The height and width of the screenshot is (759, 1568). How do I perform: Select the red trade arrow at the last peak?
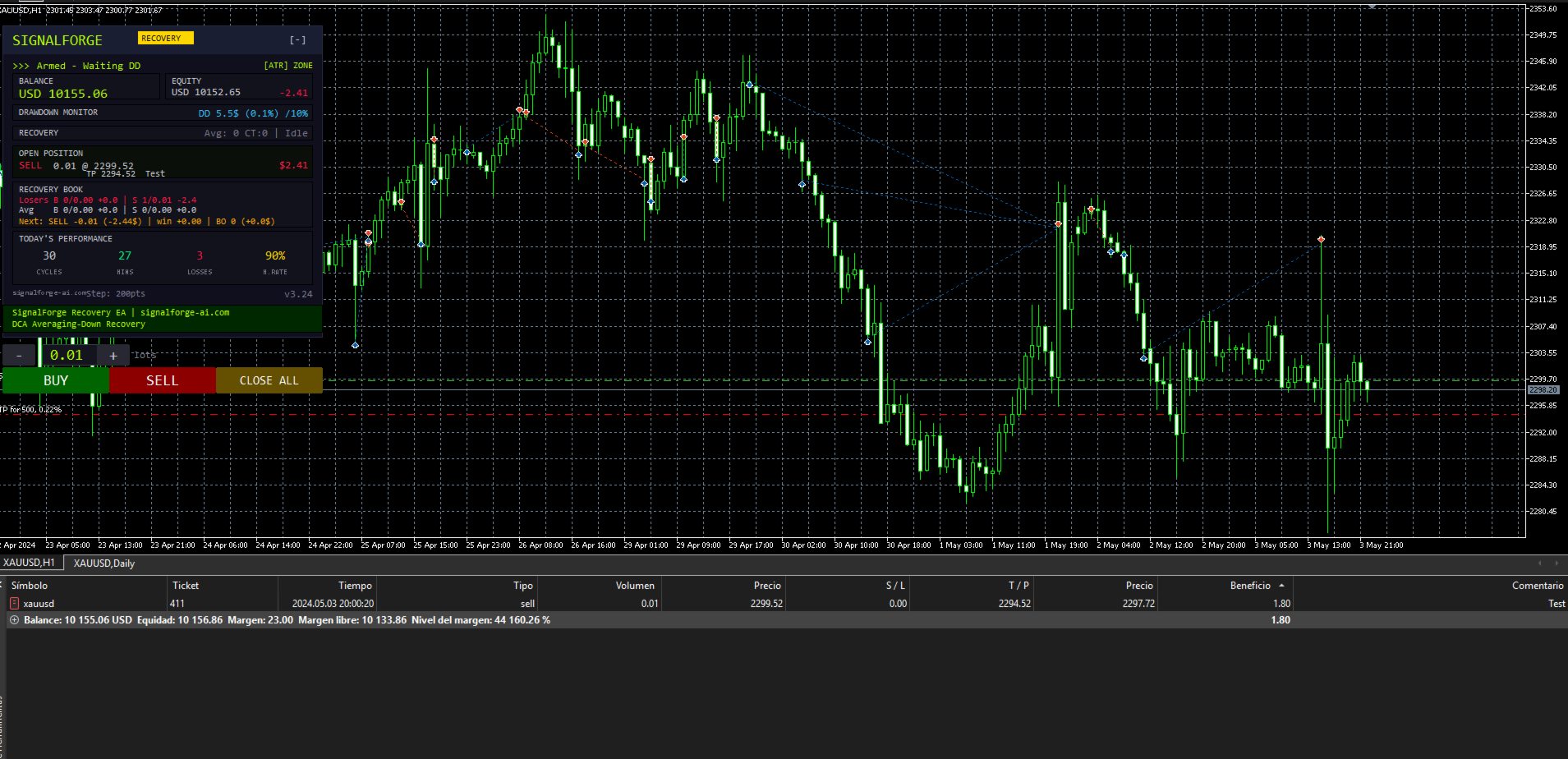(1321, 240)
